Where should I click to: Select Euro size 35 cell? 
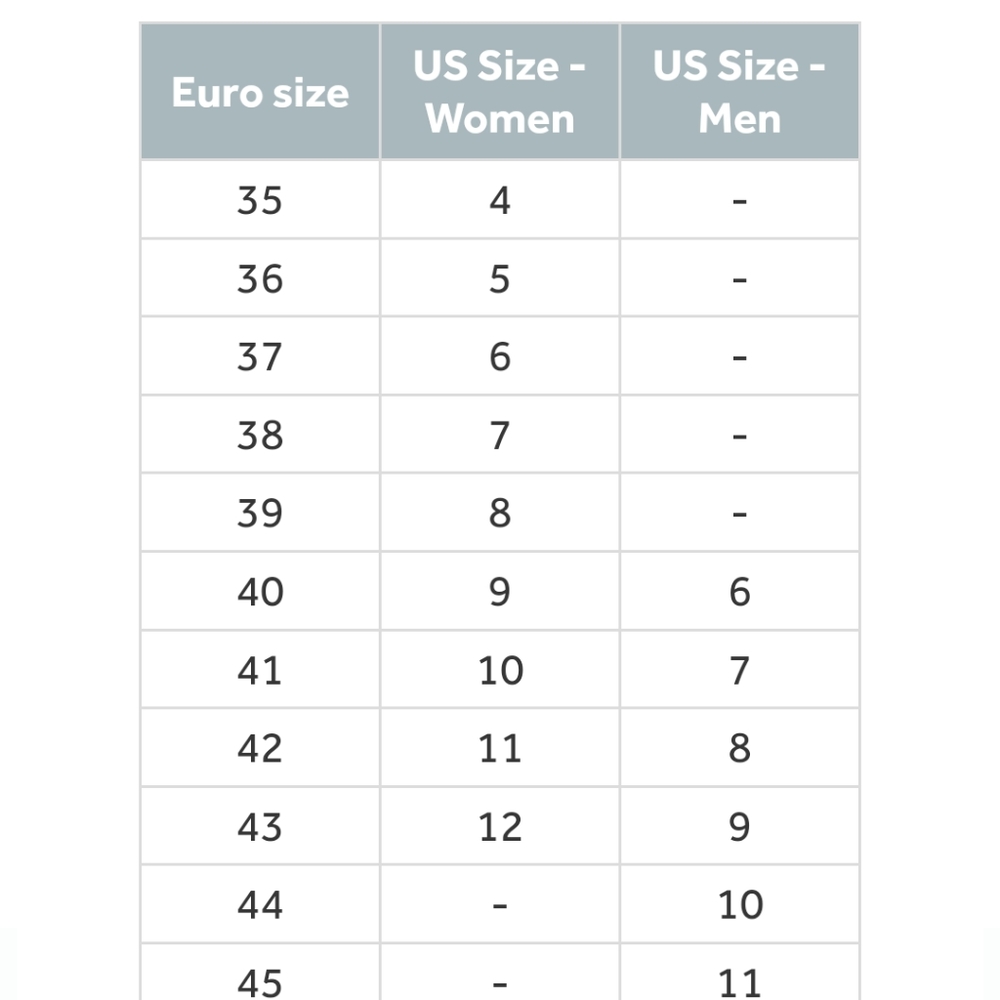coord(260,200)
